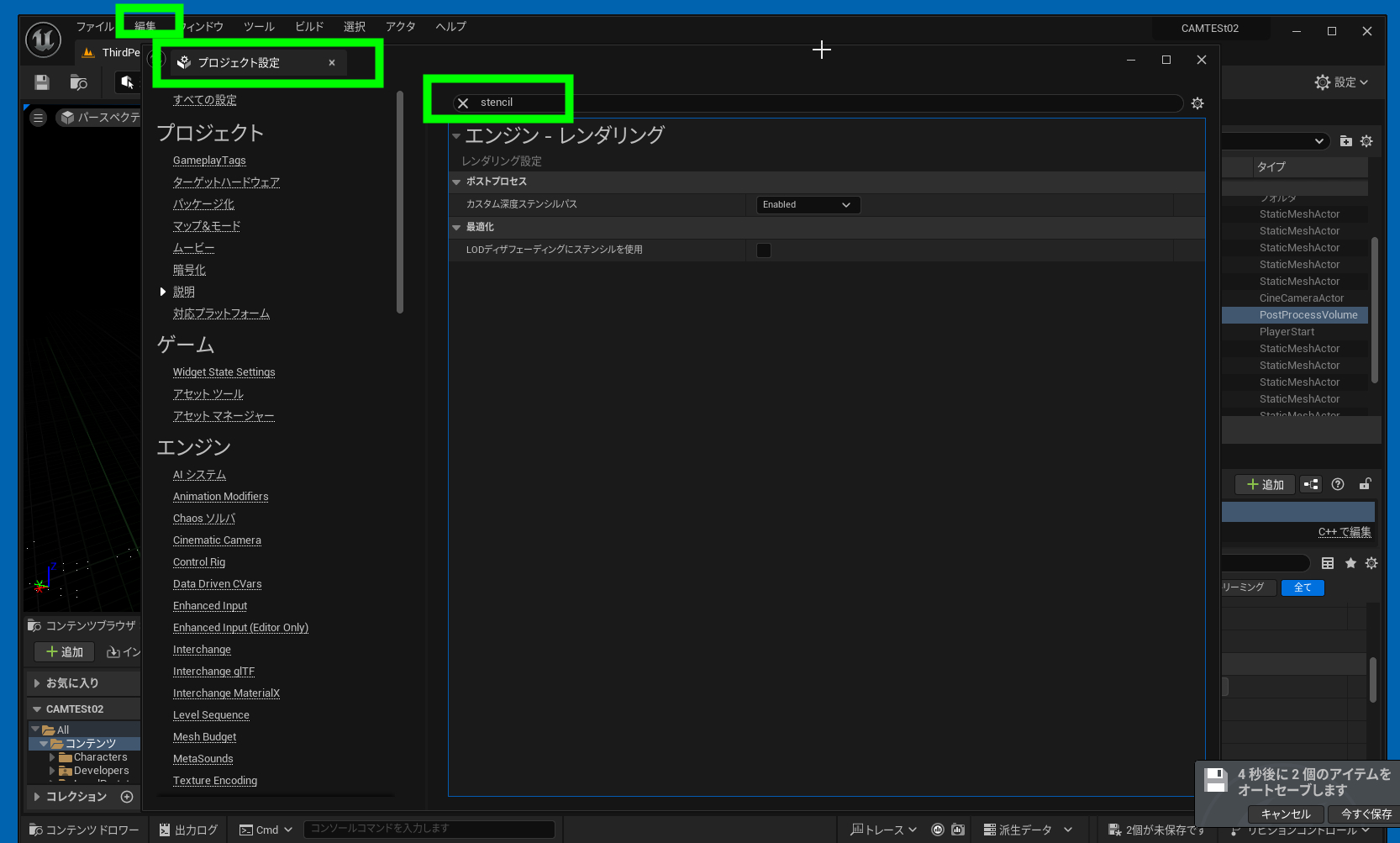The width and height of the screenshot is (1400, 843).
Task: Click the lock icon in the Details panel
Action: pos(1365,484)
